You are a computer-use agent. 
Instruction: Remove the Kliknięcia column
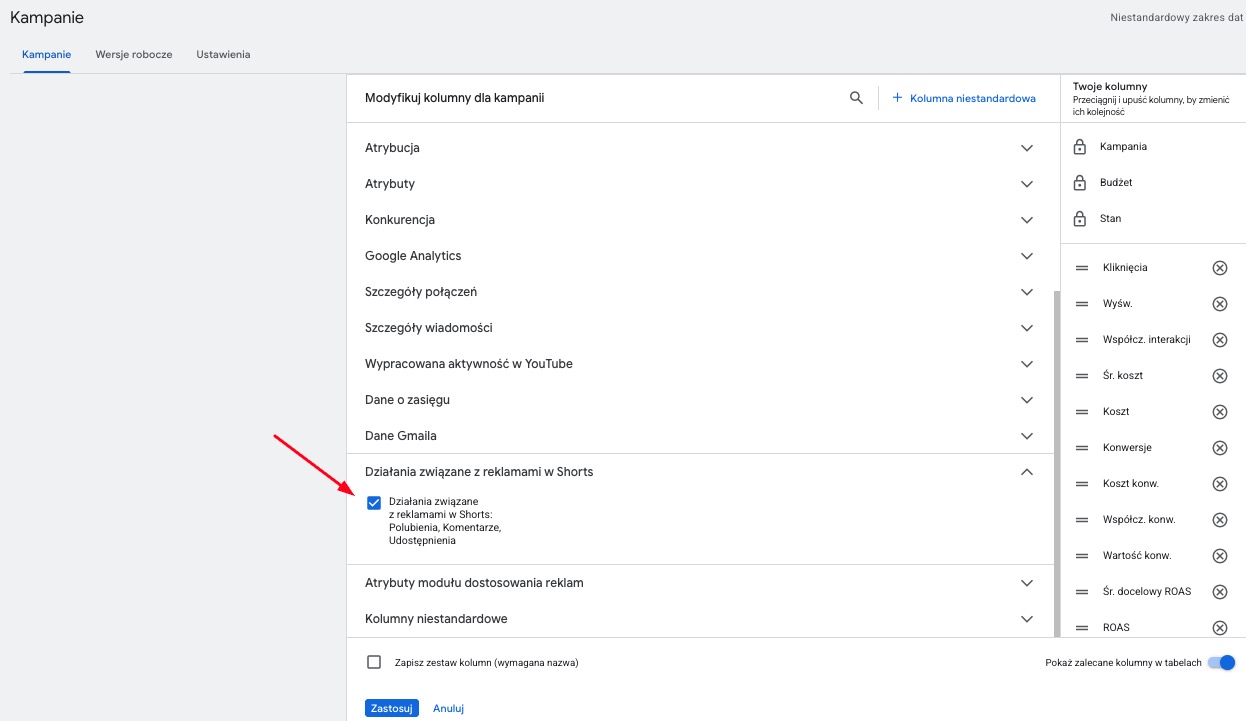(x=1220, y=268)
